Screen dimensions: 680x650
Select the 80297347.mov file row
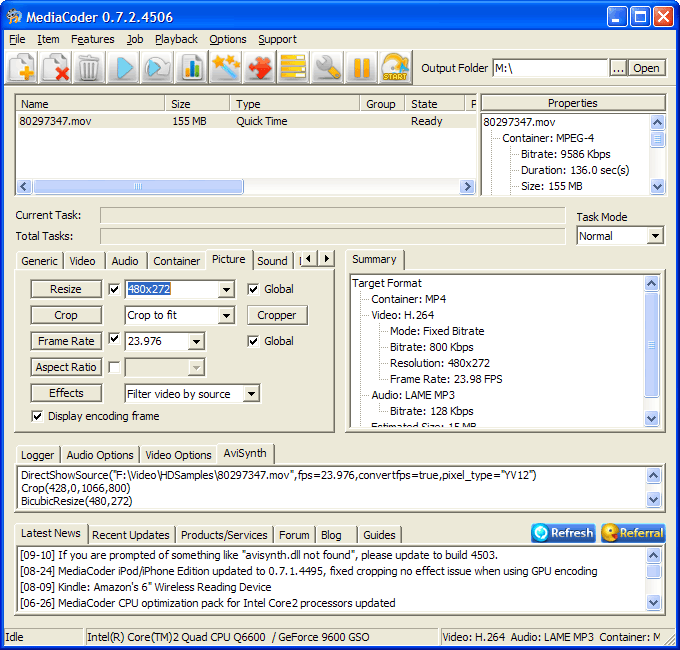[x=245, y=121]
